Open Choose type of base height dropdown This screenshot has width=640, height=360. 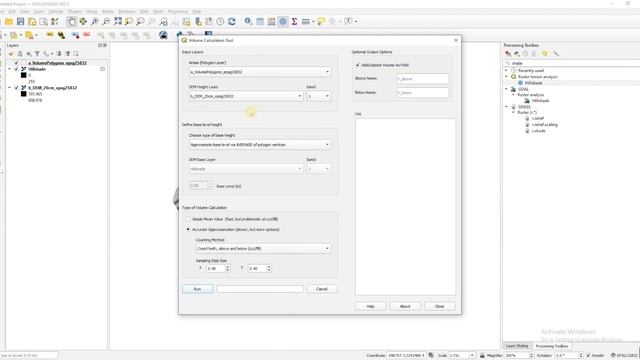(260, 144)
